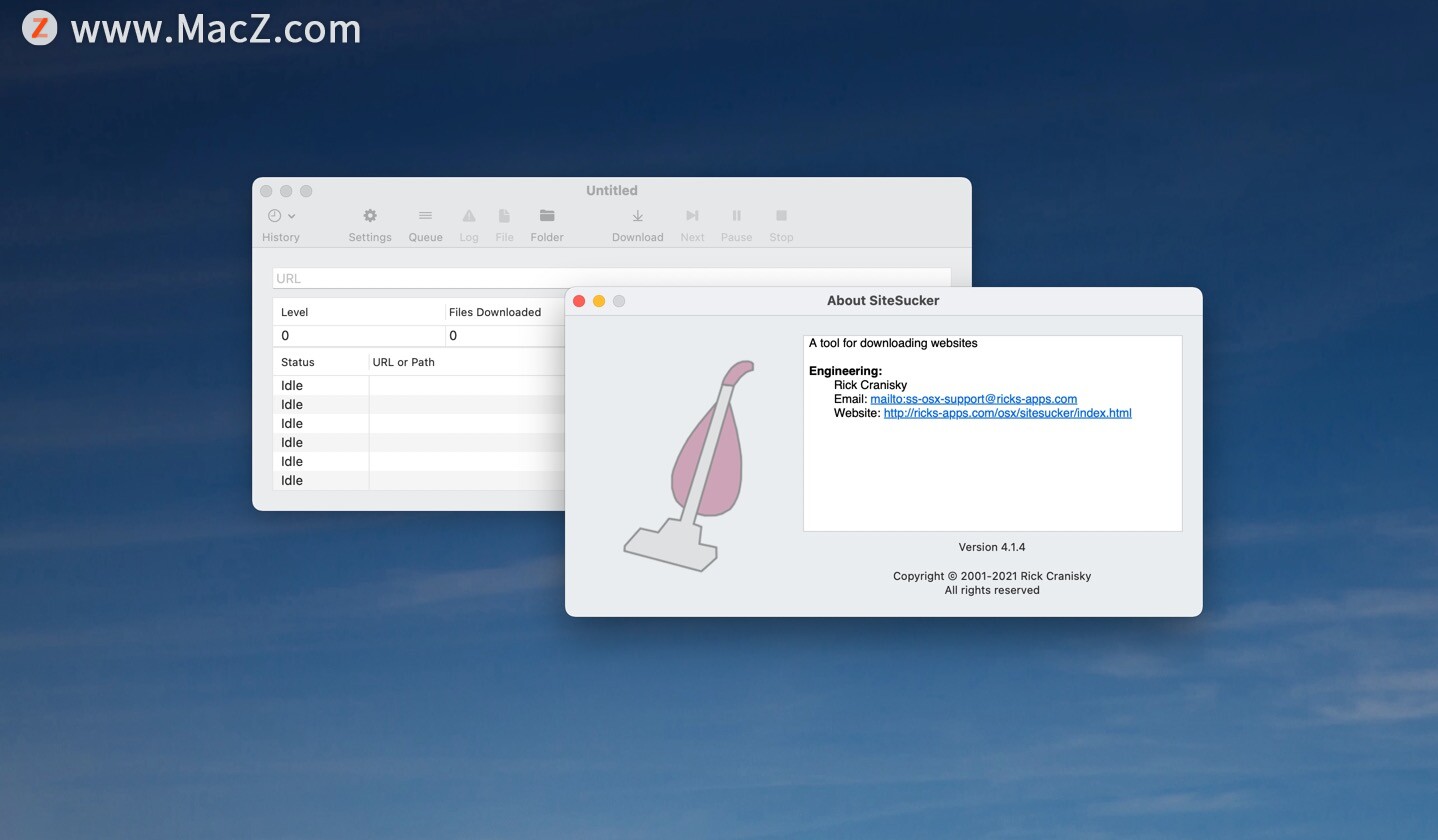The width and height of the screenshot is (1438, 840).
Task: Click the Files Downloaded header
Action: click(494, 312)
